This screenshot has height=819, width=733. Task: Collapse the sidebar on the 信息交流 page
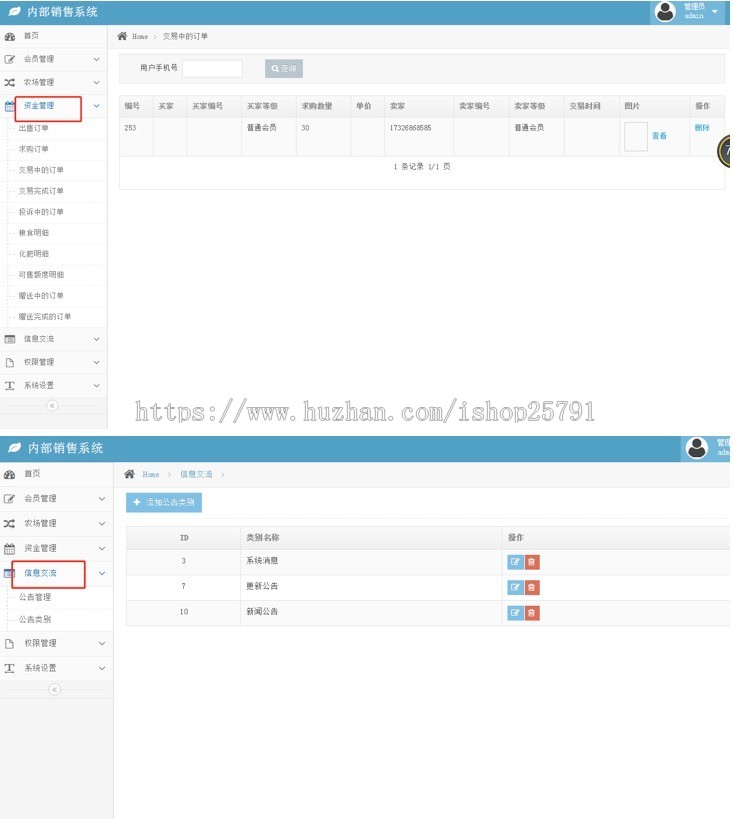click(54, 689)
